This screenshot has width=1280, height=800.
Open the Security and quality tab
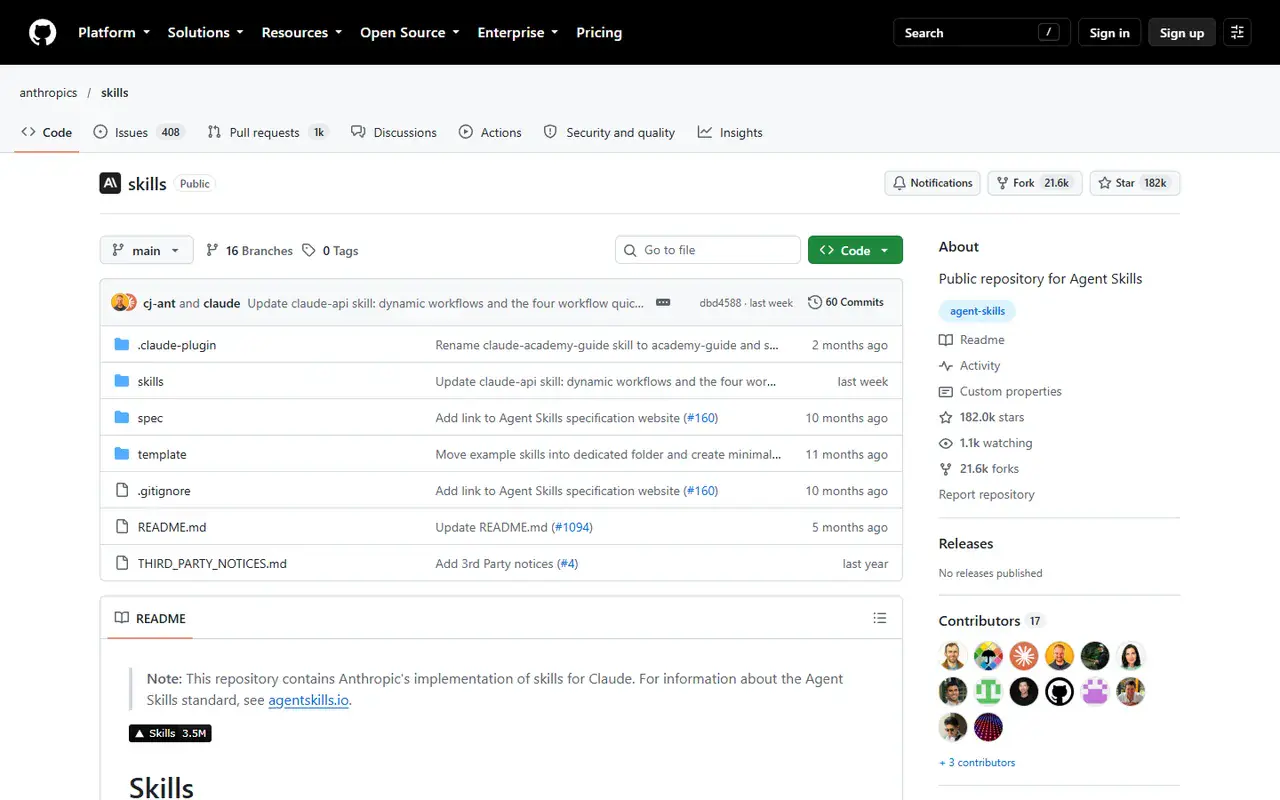[x=609, y=132]
